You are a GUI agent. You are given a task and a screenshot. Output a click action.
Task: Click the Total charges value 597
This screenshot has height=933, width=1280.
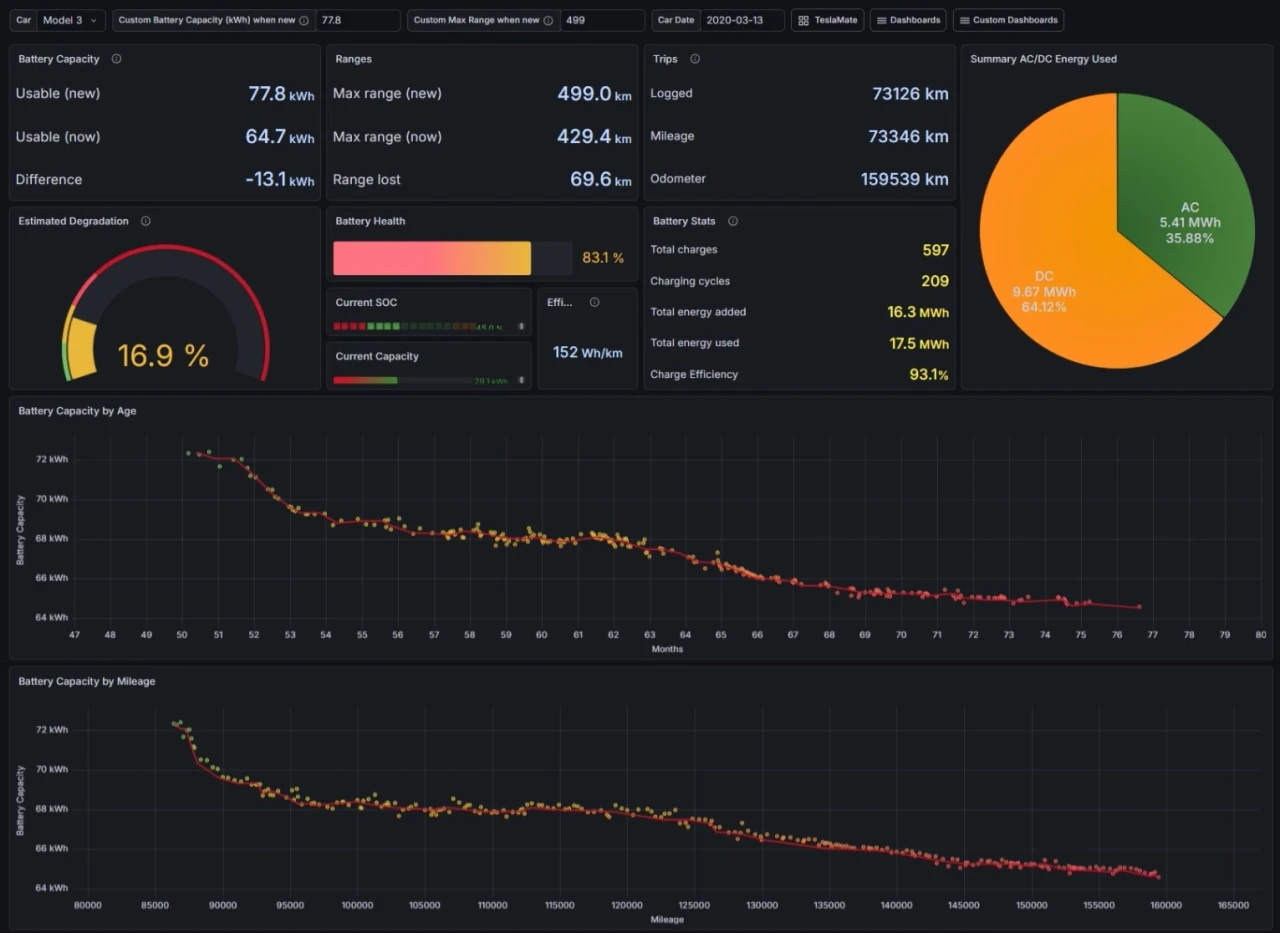coord(935,250)
